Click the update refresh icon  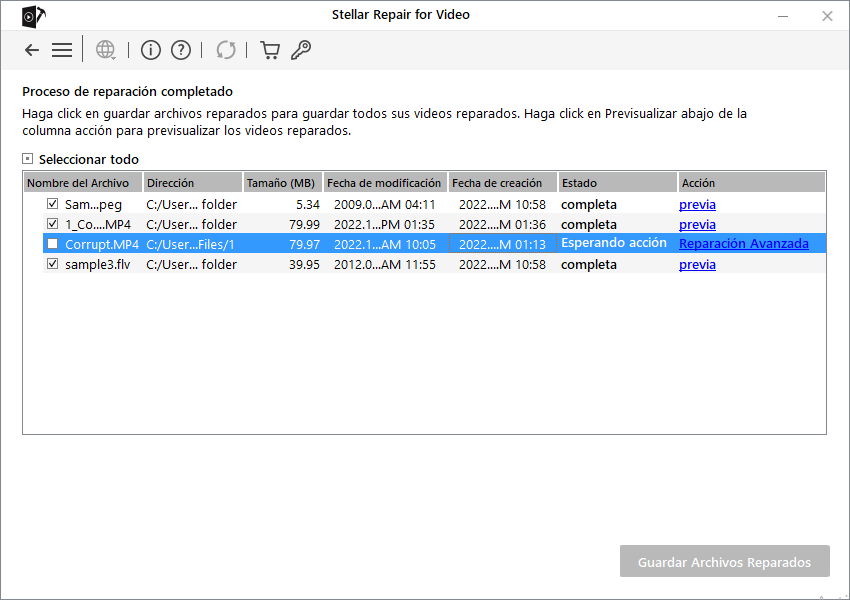click(226, 50)
